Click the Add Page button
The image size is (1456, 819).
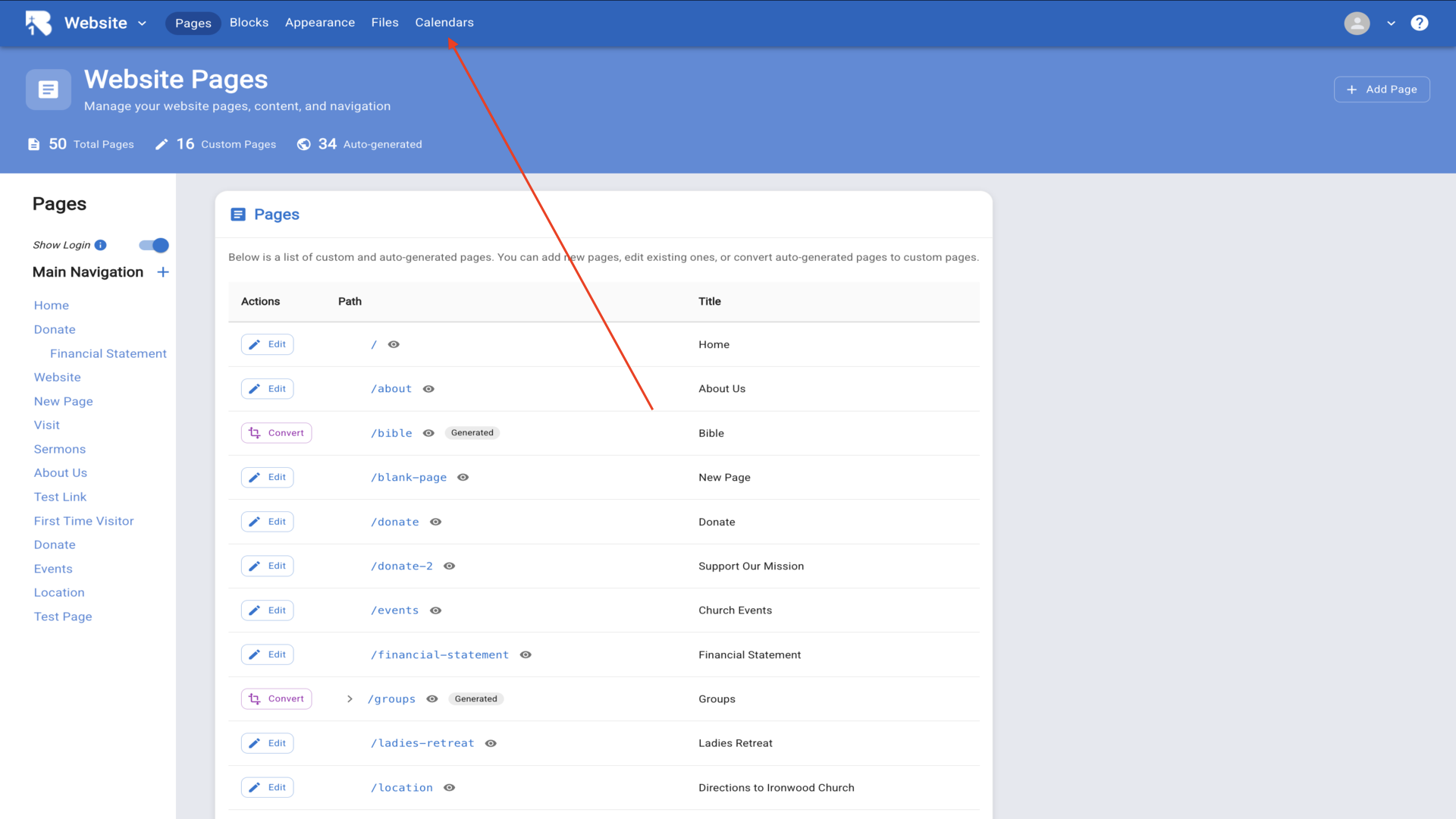click(x=1382, y=89)
